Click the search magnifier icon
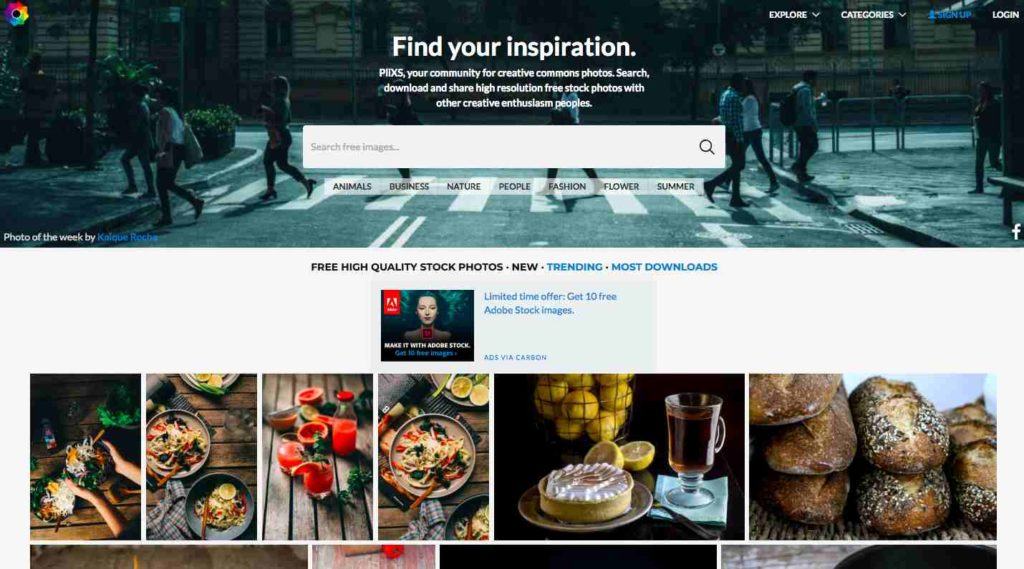1024x569 pixels. [x=706, y=147]
